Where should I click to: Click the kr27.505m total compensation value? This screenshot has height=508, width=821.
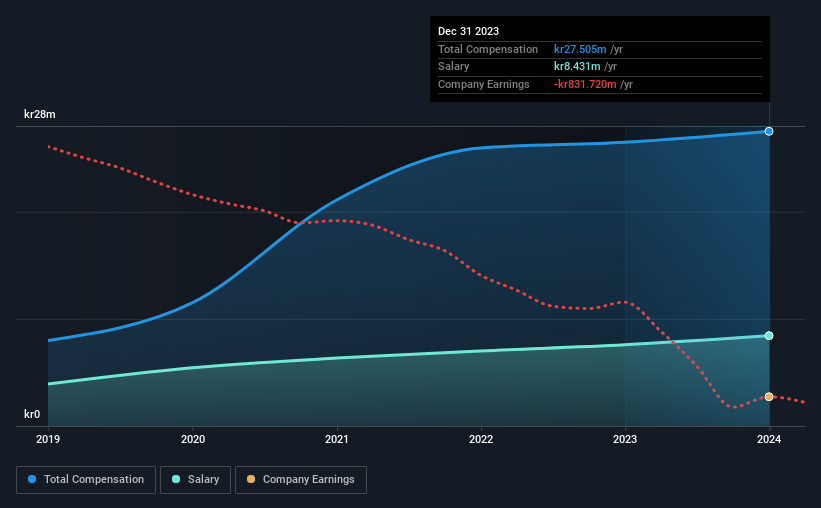[580, 49]
